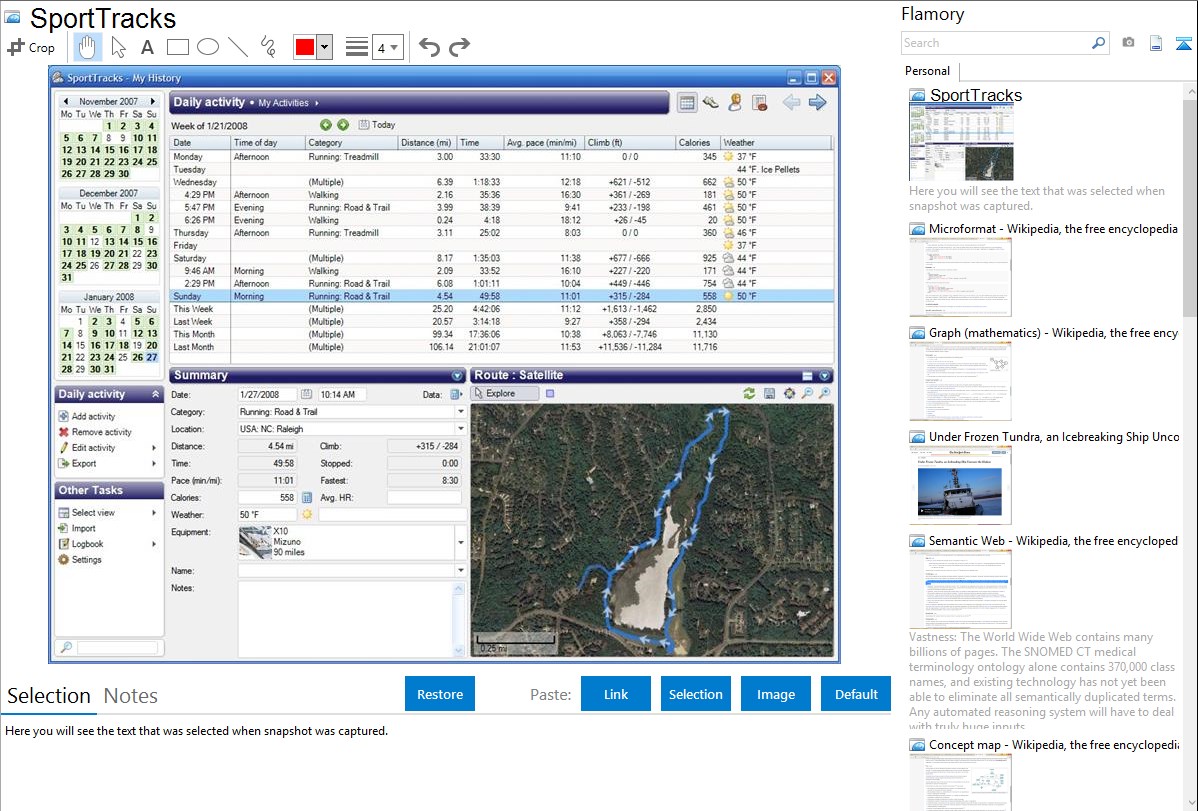Select the straight line tool
The height and width of the screenshot is (811, 1198).
tap(238, 47)
